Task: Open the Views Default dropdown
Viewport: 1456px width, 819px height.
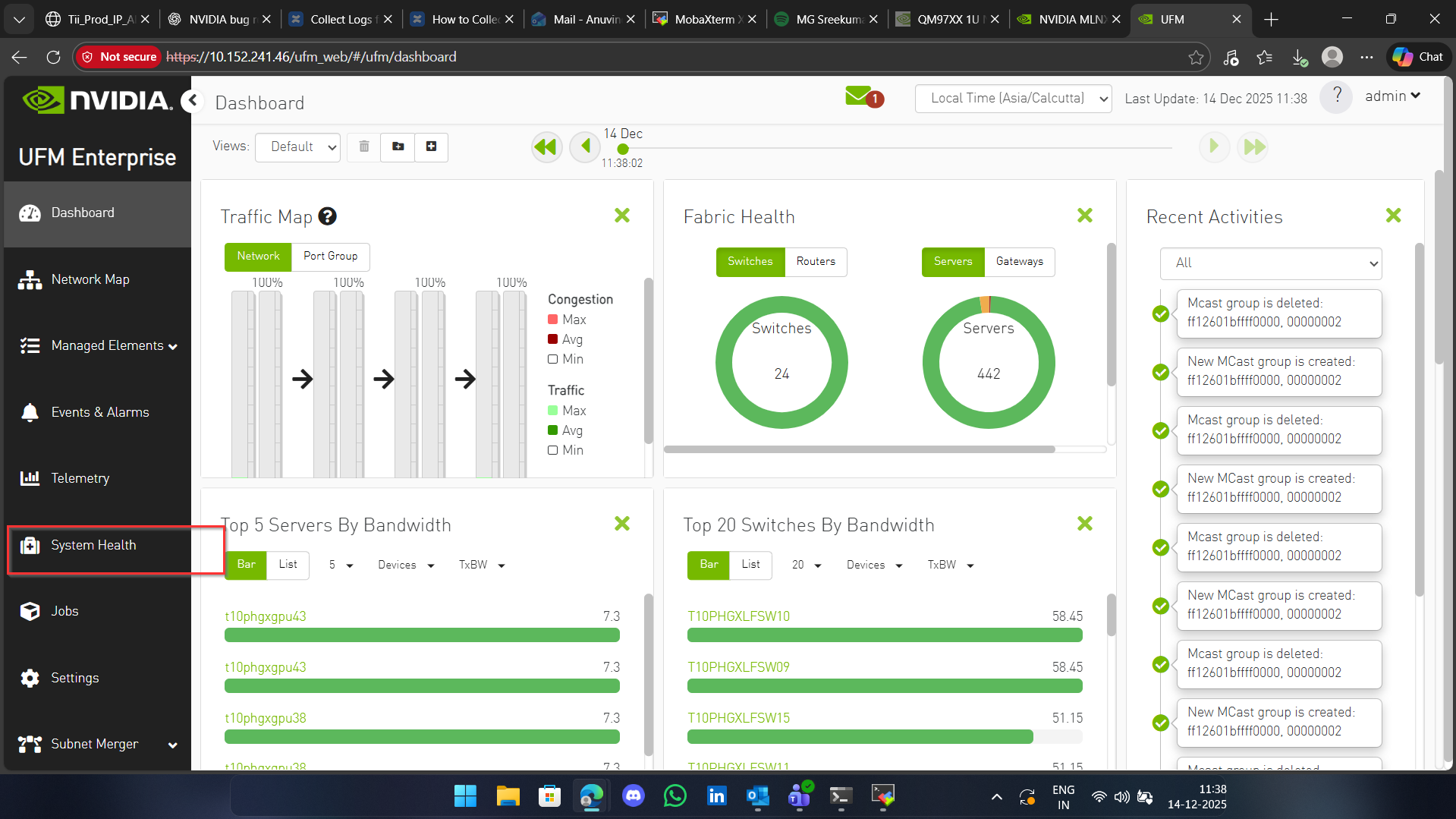Action: tap(297, 146)
